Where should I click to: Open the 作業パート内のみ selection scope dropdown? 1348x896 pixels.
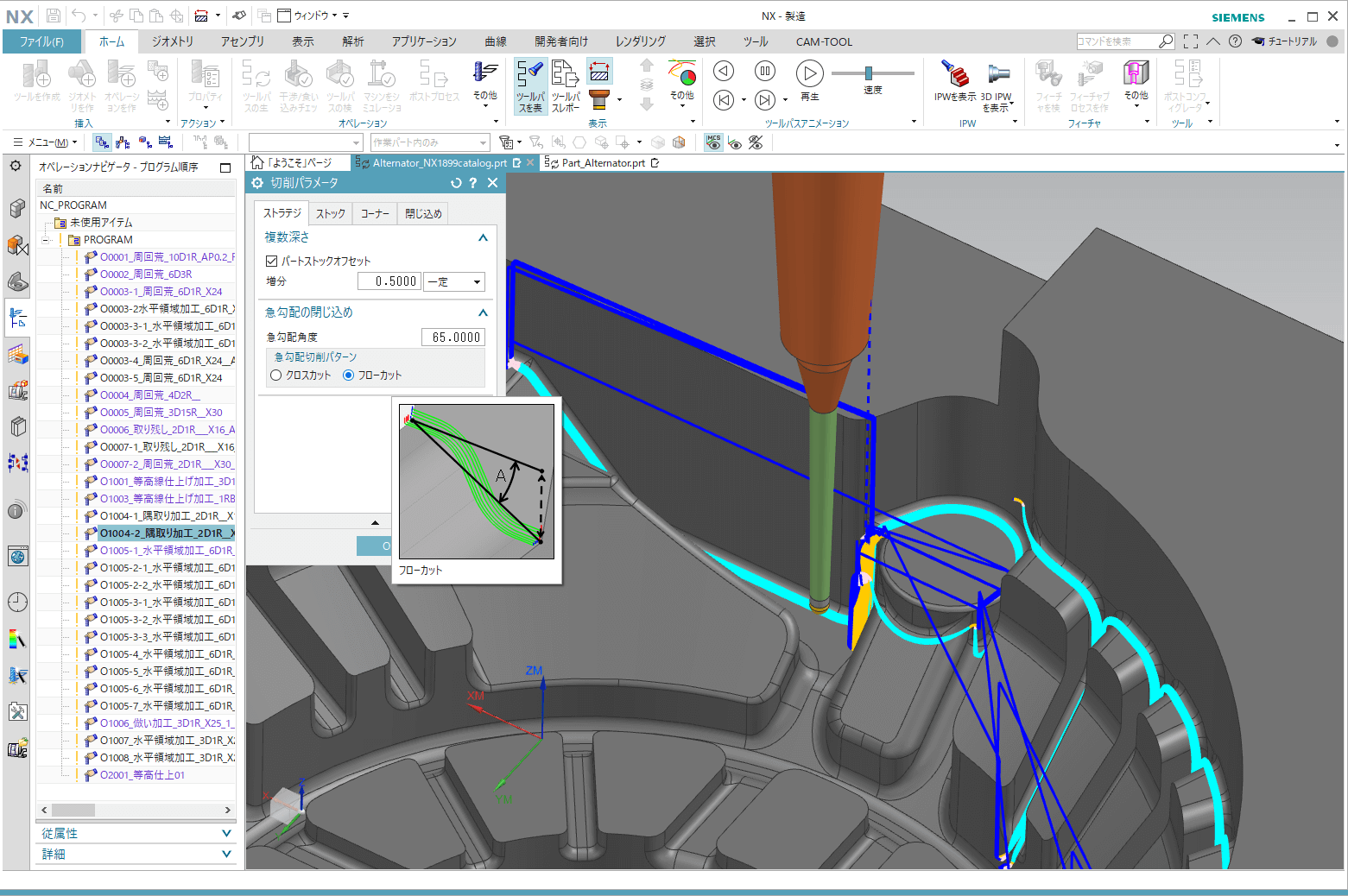pos(430,142)
